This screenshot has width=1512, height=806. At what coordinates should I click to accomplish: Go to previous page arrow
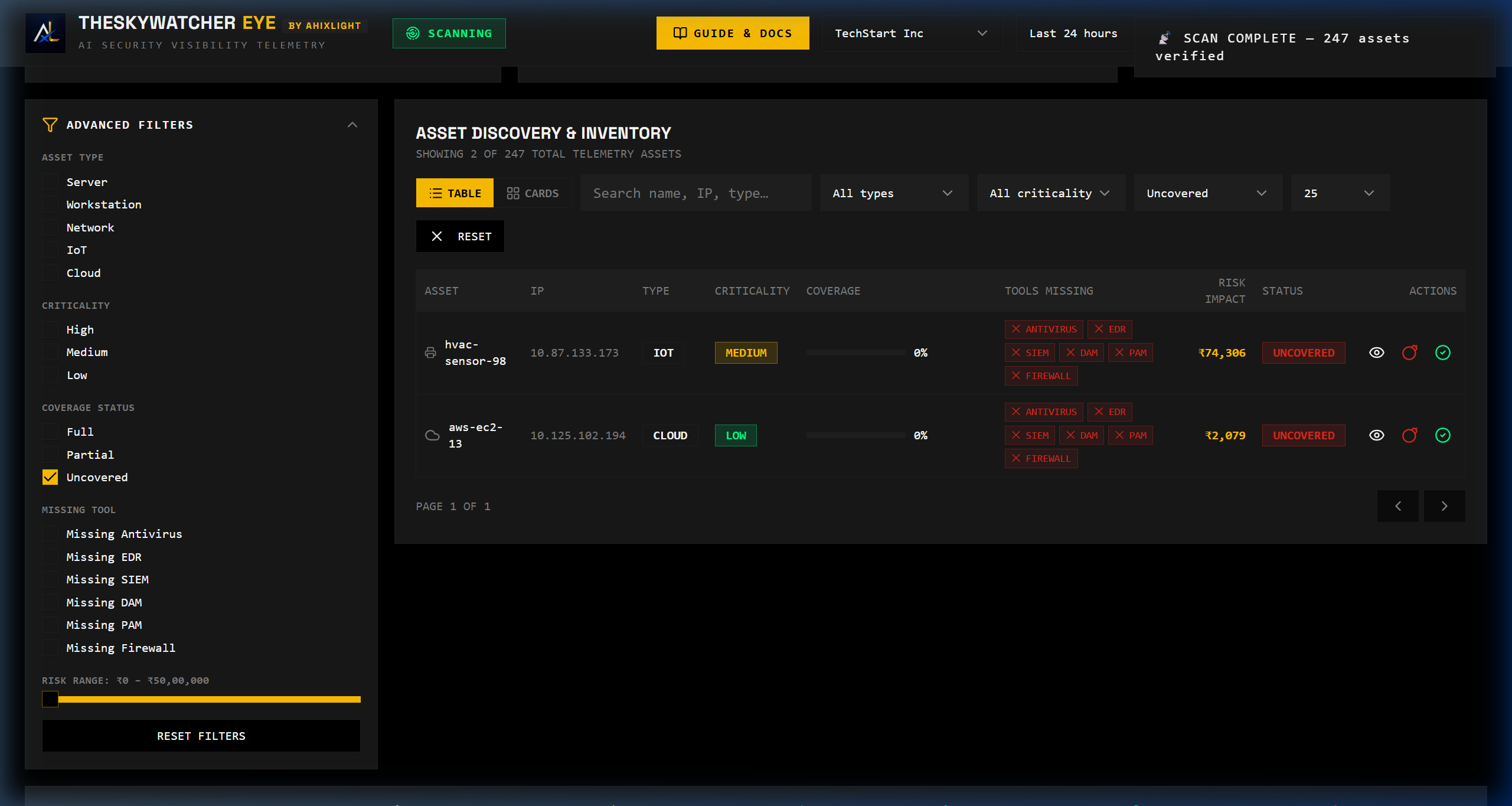click(x=1398, y=506)
